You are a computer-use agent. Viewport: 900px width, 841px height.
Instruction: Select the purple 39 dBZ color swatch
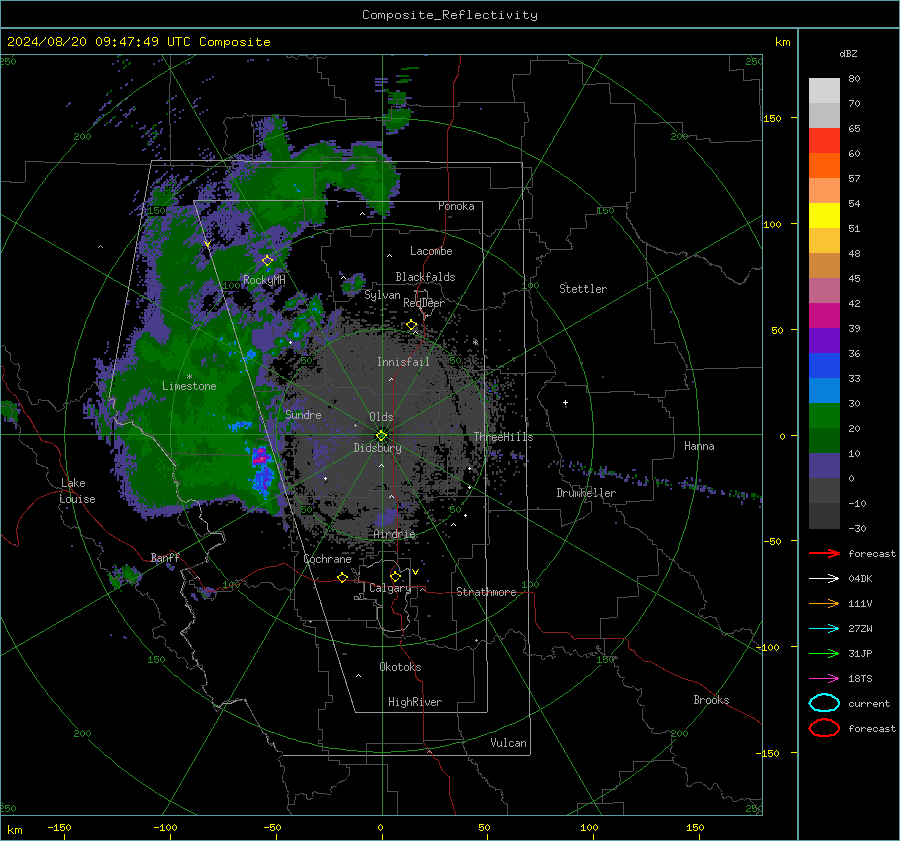pos(824,340)
